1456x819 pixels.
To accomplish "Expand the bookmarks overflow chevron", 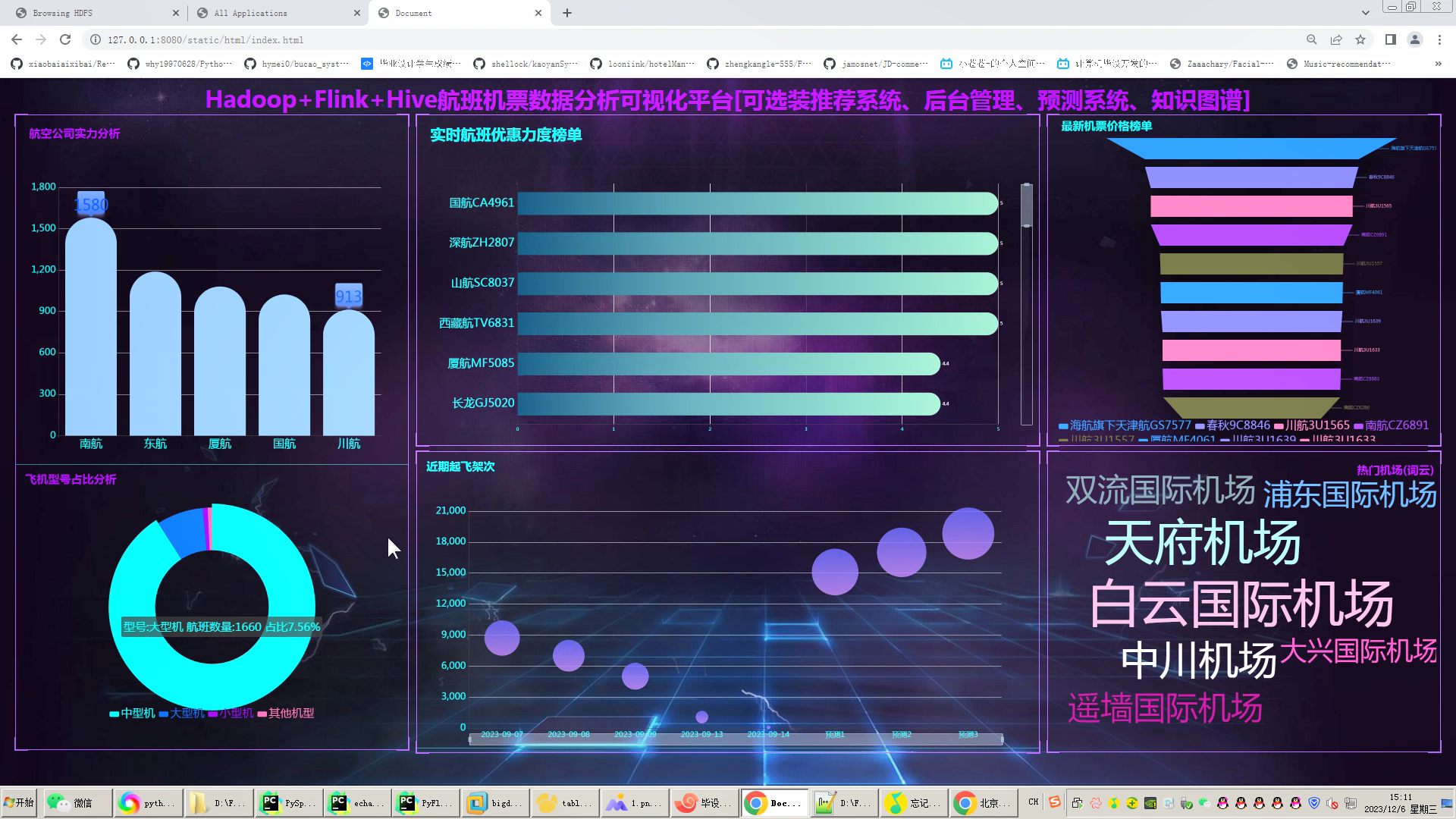I will [1438, 64].
